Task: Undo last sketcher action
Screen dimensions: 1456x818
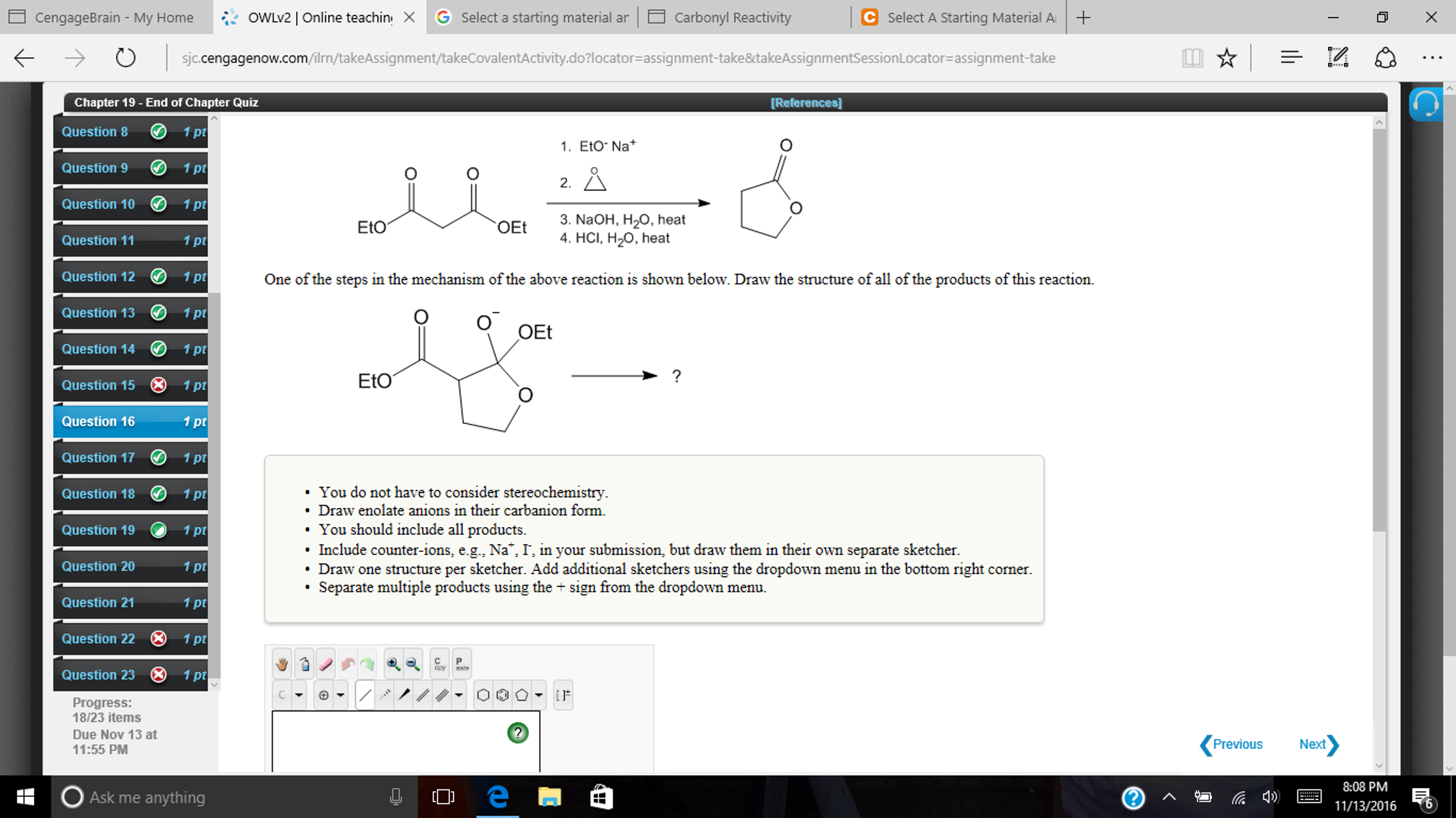Action: [x=347, y=664]
